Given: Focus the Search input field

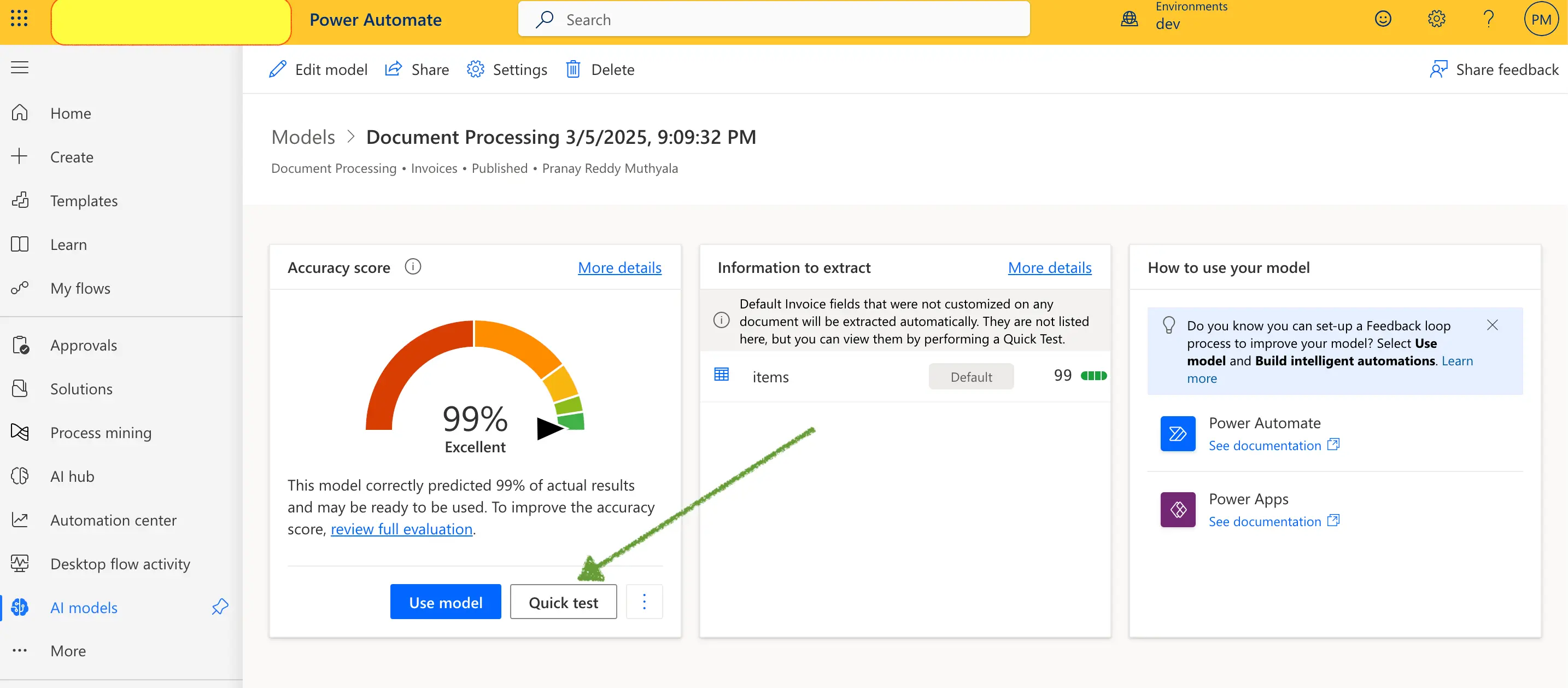Looking at the screenshot, I should pyautogui.click(x=774, y=20).
